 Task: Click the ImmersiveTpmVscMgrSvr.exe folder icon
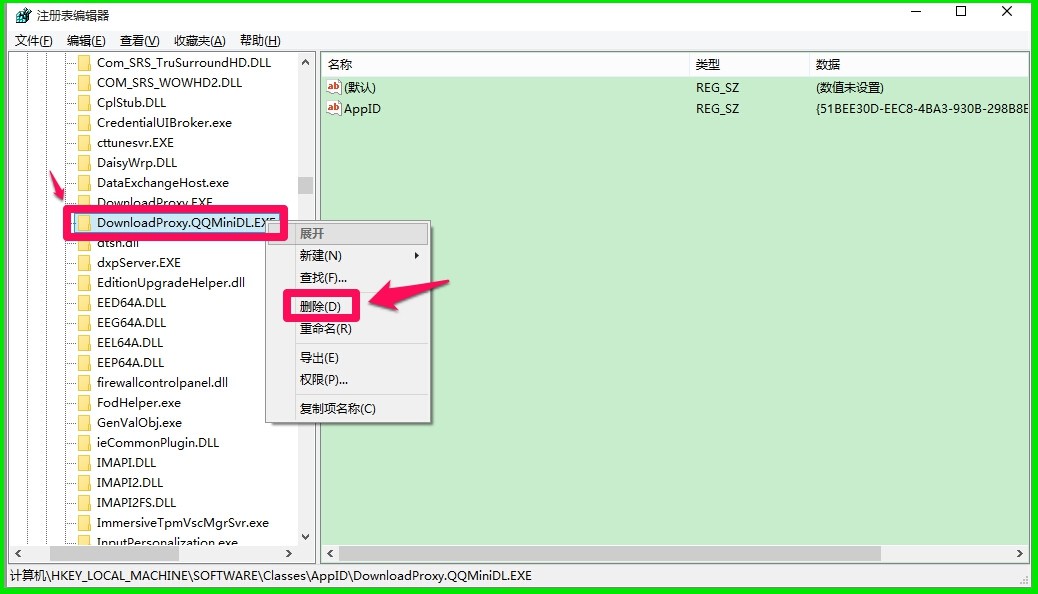tap(84, 522)
